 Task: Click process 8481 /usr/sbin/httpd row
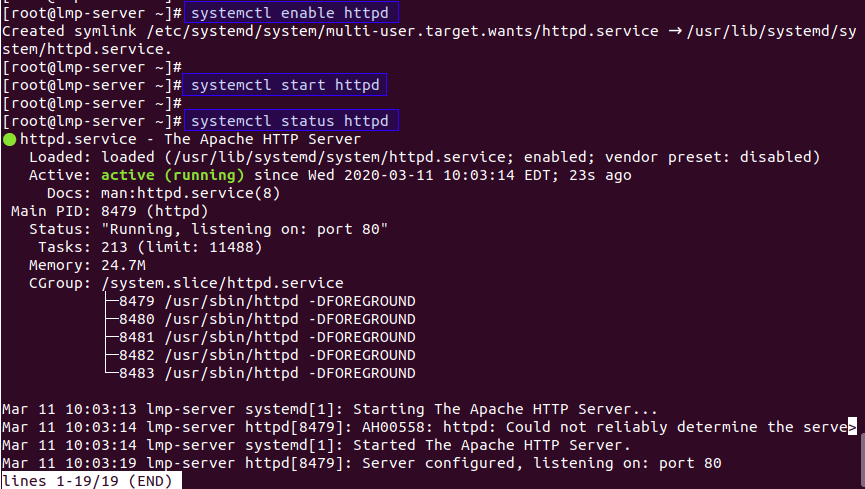pos(267,338)
